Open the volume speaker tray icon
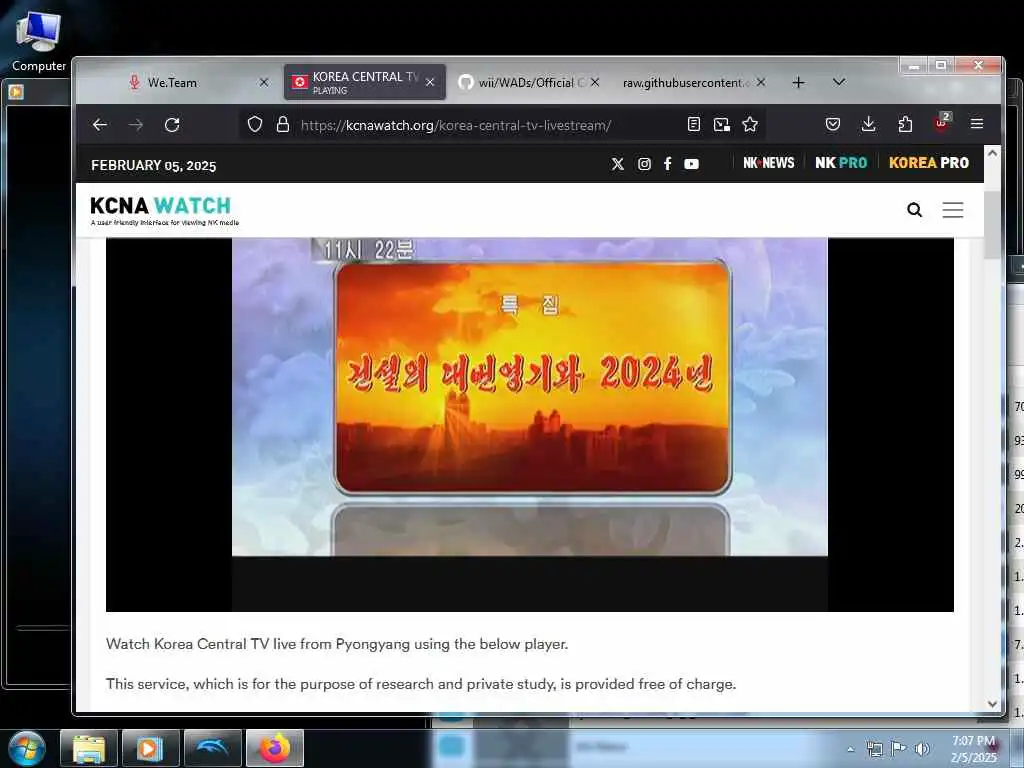Image resolution: width=1024 pixels, height=768 pixels. pos(922,749)
